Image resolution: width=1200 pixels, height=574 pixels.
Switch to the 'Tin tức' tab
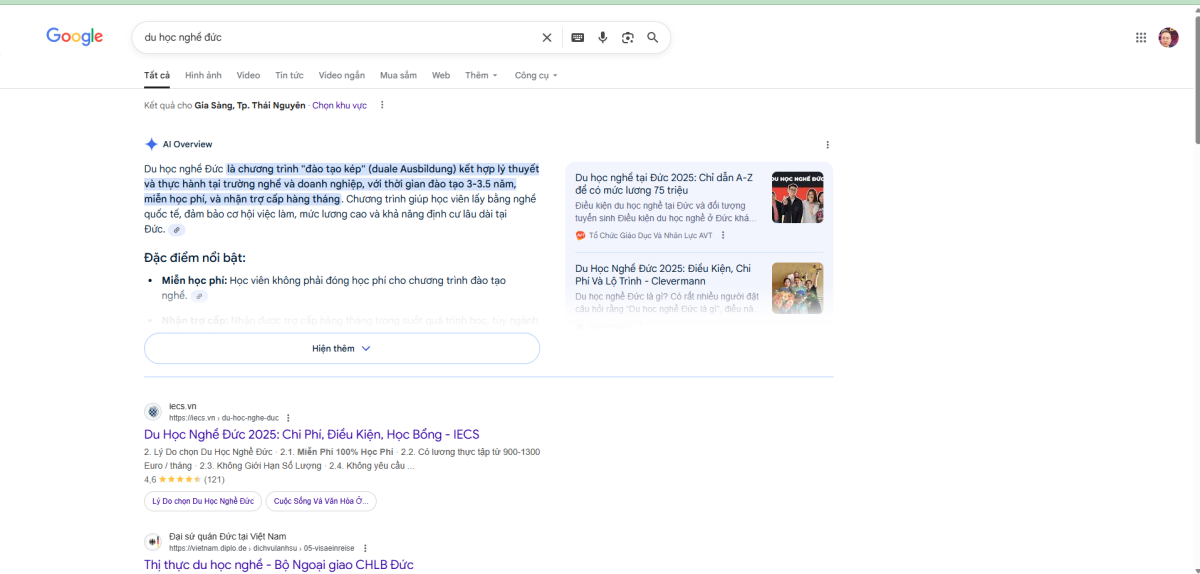click(289, 75)
